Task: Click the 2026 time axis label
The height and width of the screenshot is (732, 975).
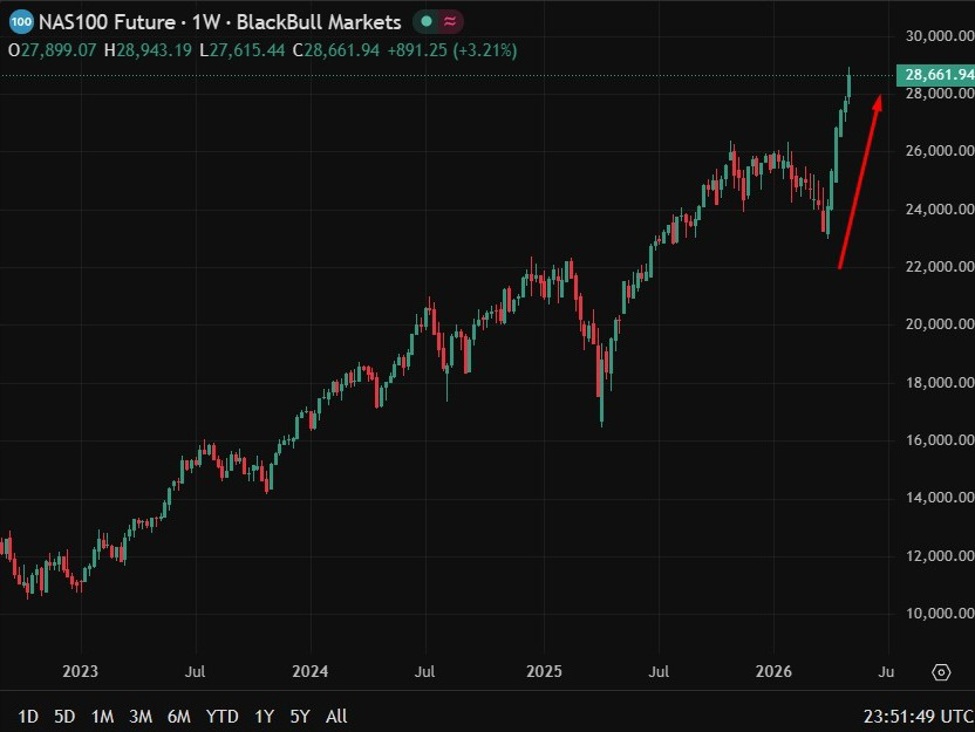Action: pos(774,672)
